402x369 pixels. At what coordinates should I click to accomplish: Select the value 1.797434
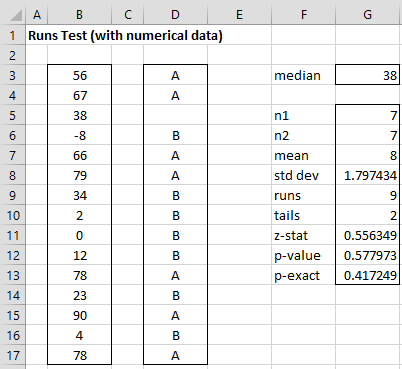(x=368, y=175)
